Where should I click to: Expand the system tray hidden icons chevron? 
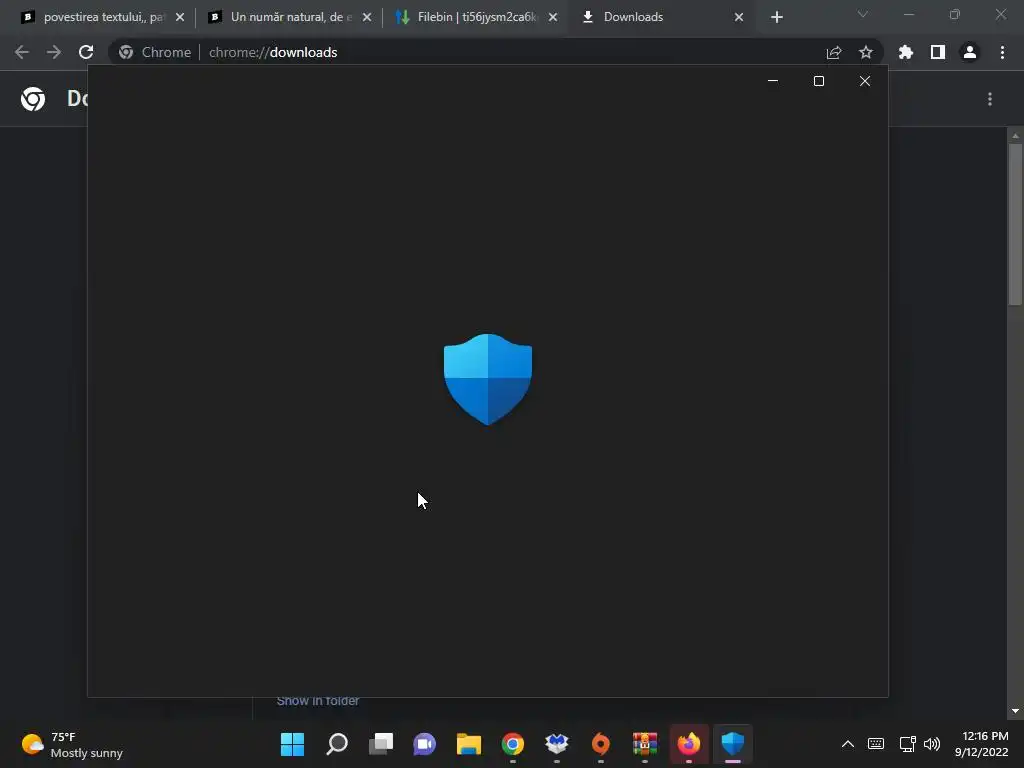click(x=848, y=744)
